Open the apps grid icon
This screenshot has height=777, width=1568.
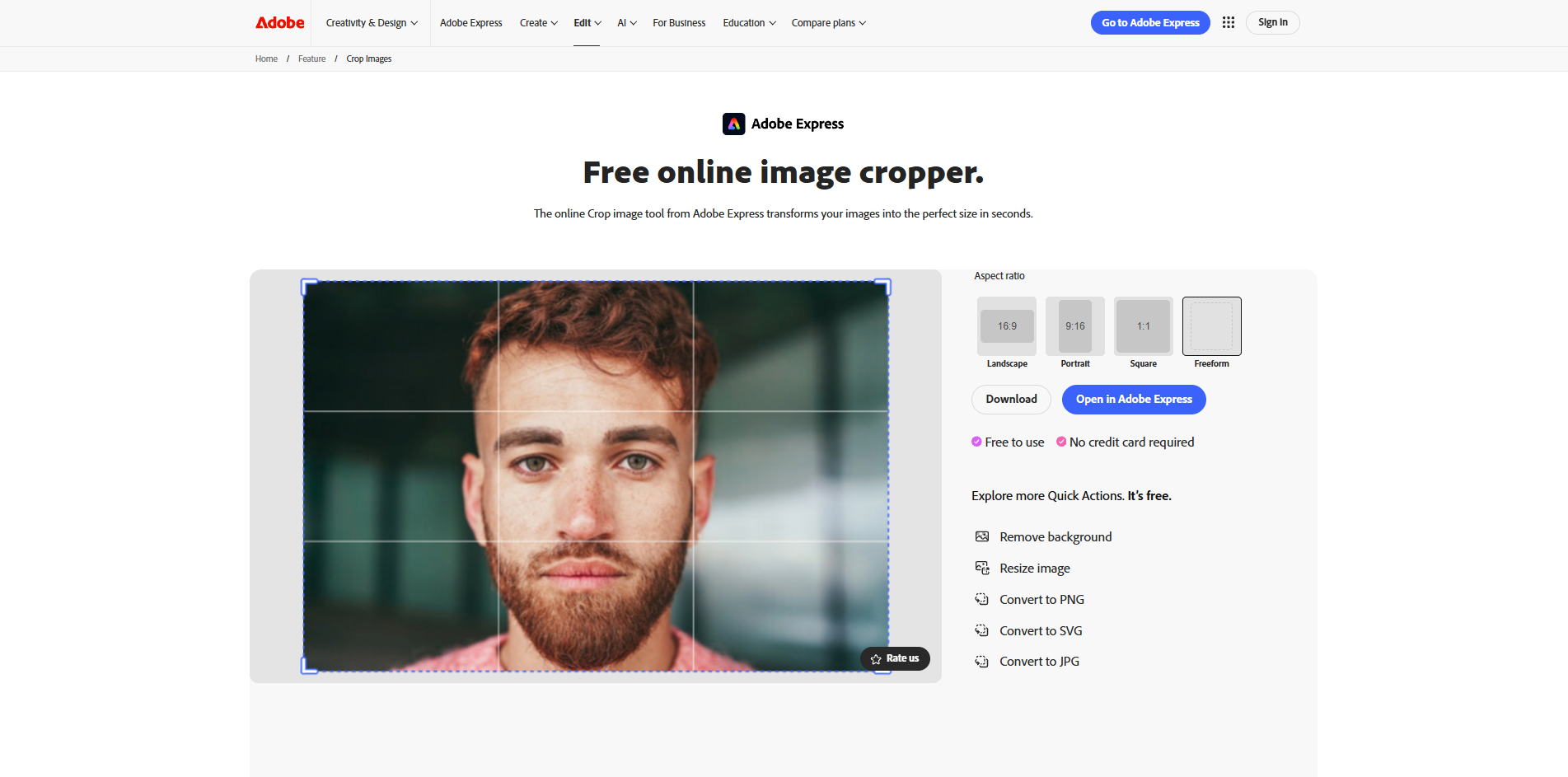pyautogui.click(x=1228, y=23)
